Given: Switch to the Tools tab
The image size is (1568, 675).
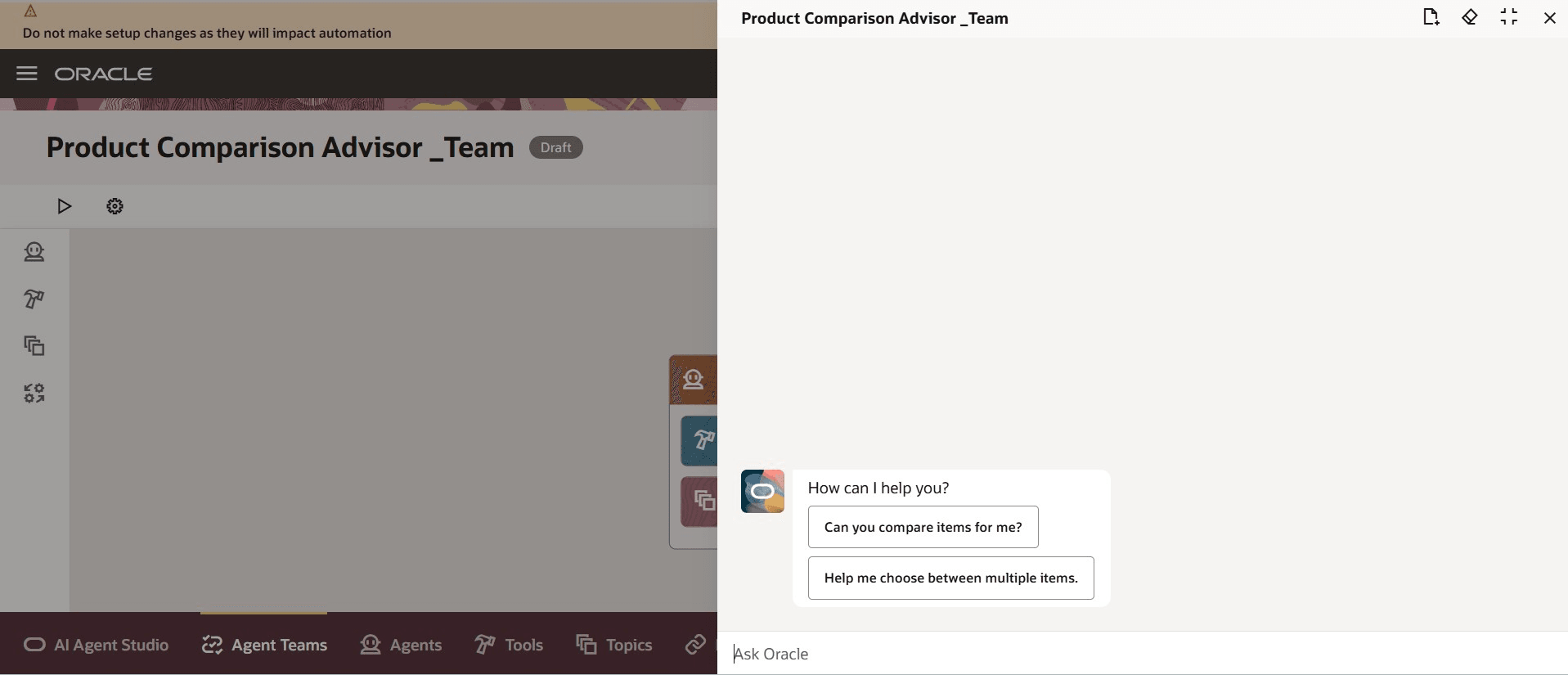Looking at the screenshot, I should point(509,645).
